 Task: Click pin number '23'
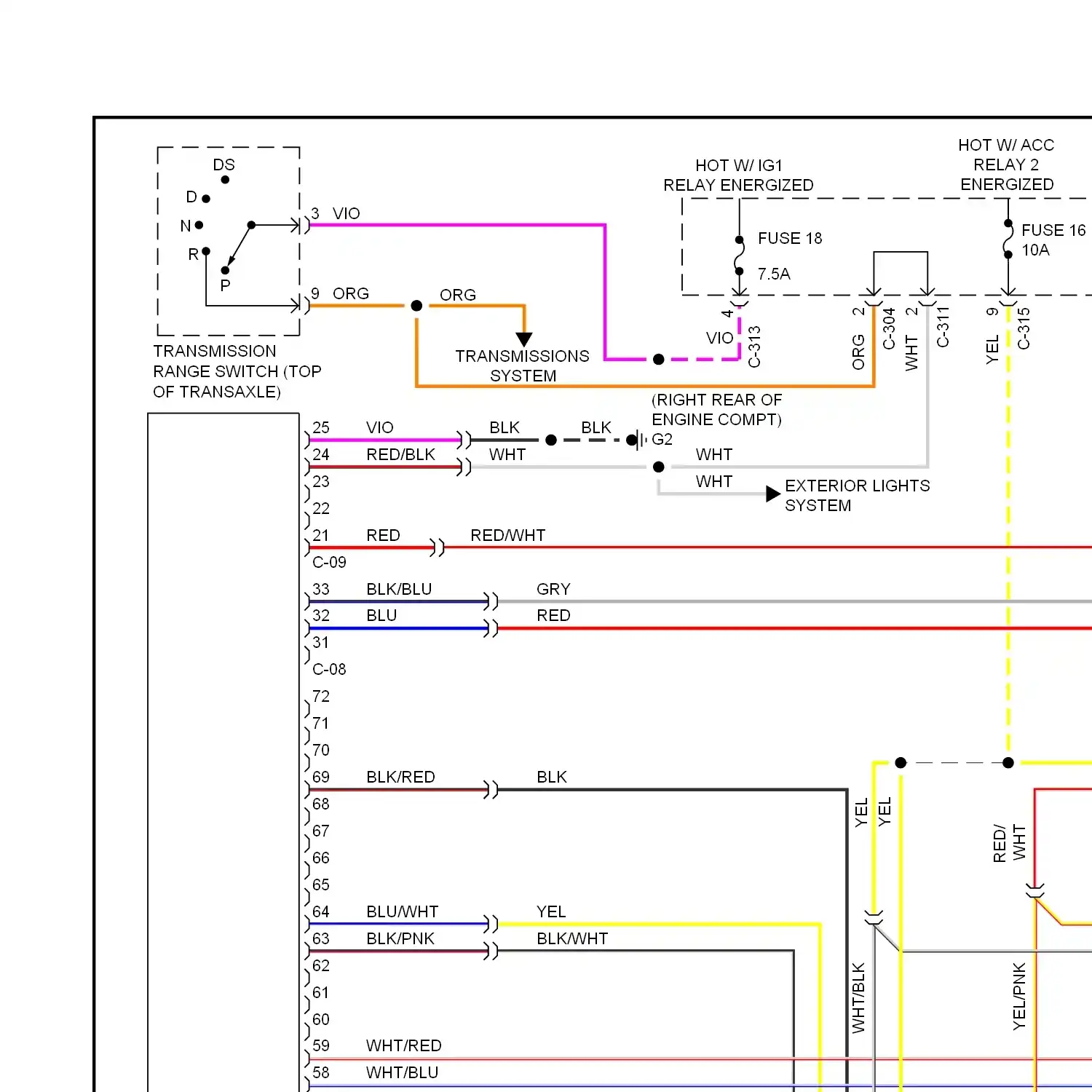pos(321,481)
